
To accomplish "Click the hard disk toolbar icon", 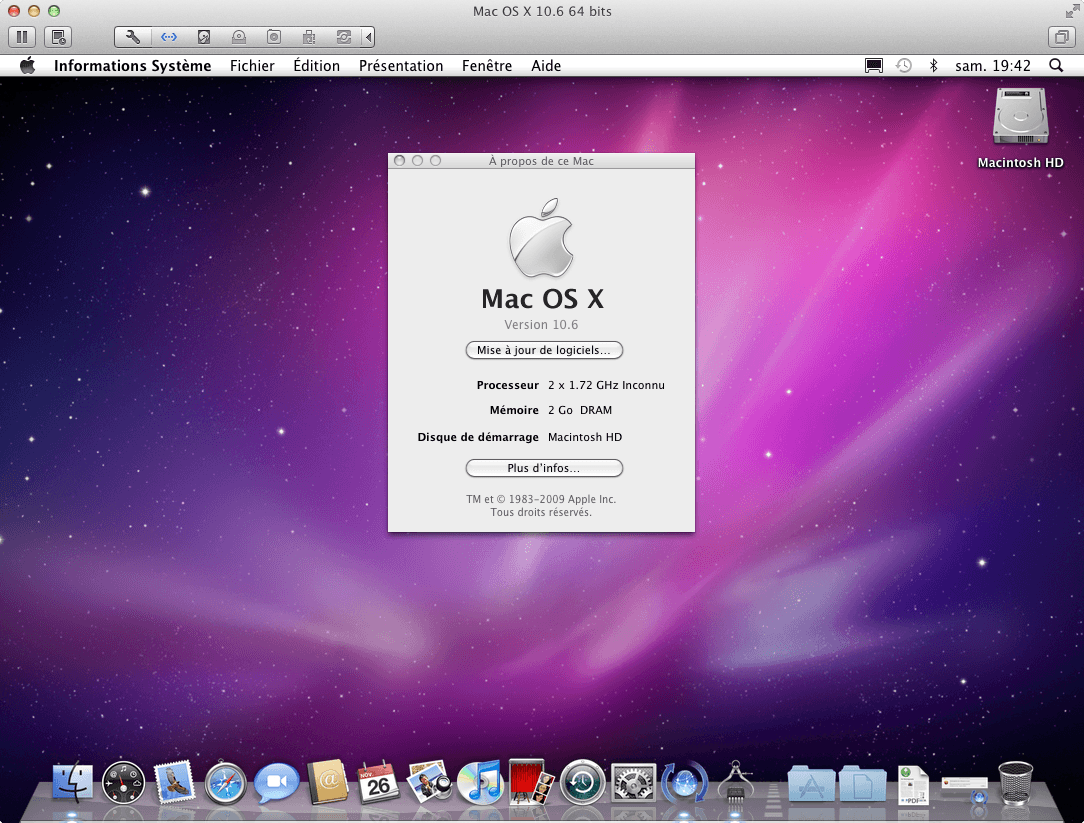I will point(204,37).
